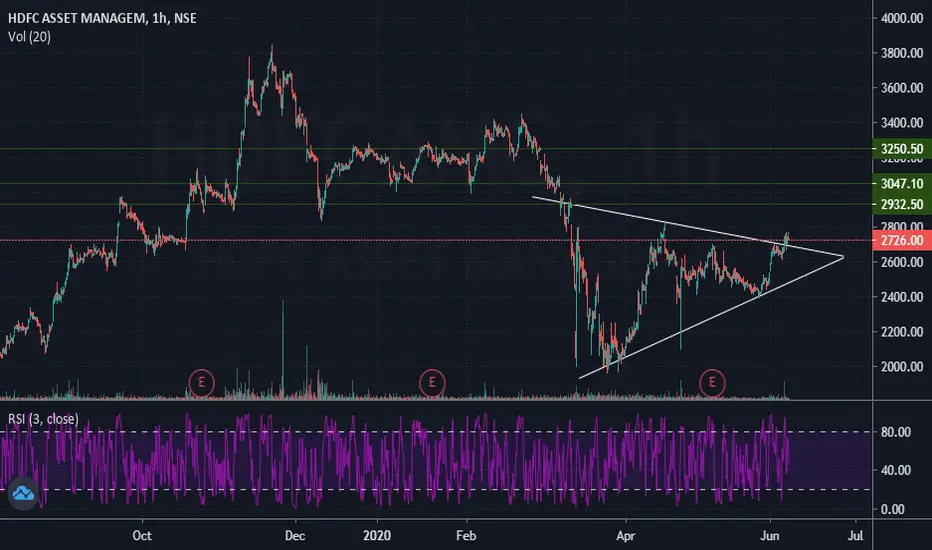Click the Oct label on time axis
The width and height of the screenshot is (932, 550).
tap(141, 536)
